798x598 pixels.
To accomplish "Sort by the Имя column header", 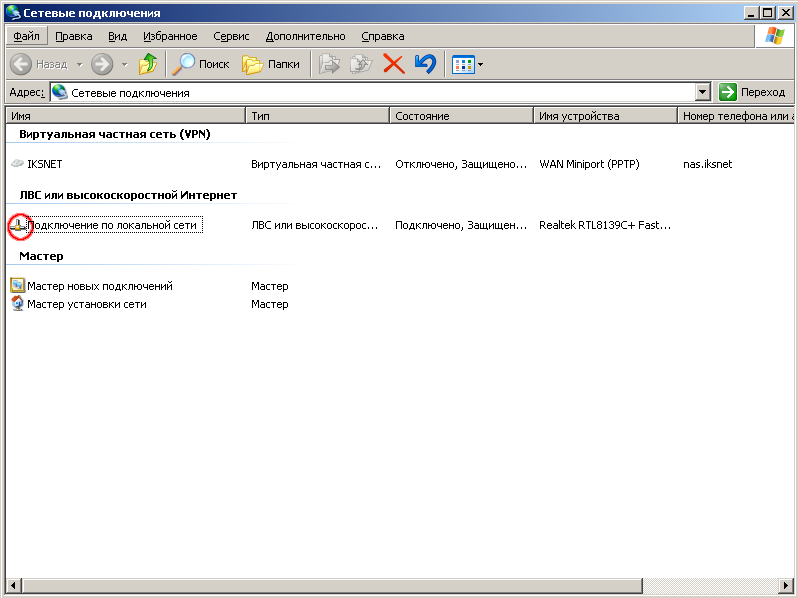I will point(126,116).
